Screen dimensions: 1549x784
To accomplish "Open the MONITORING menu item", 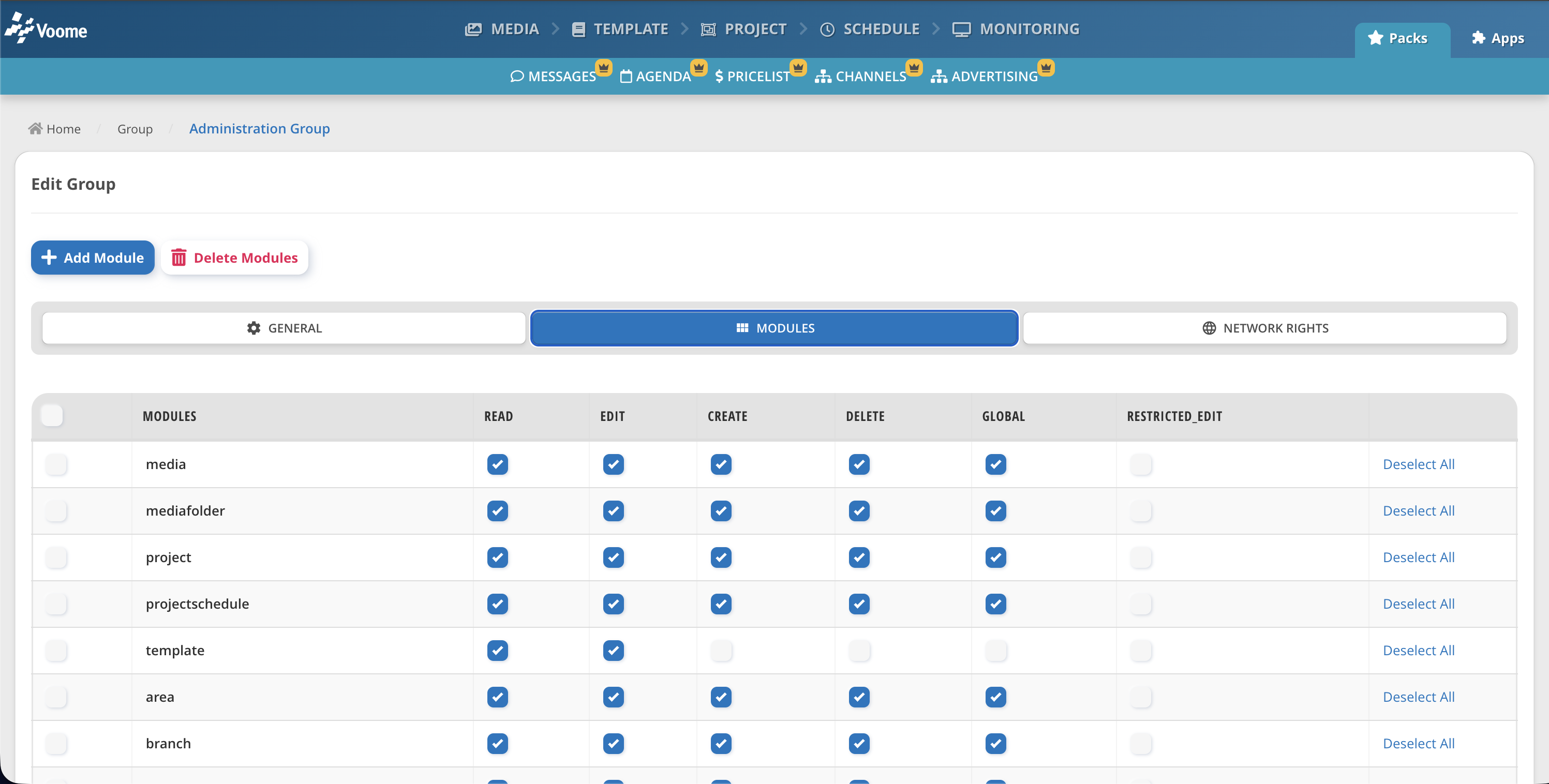I will click(1016, 29).
